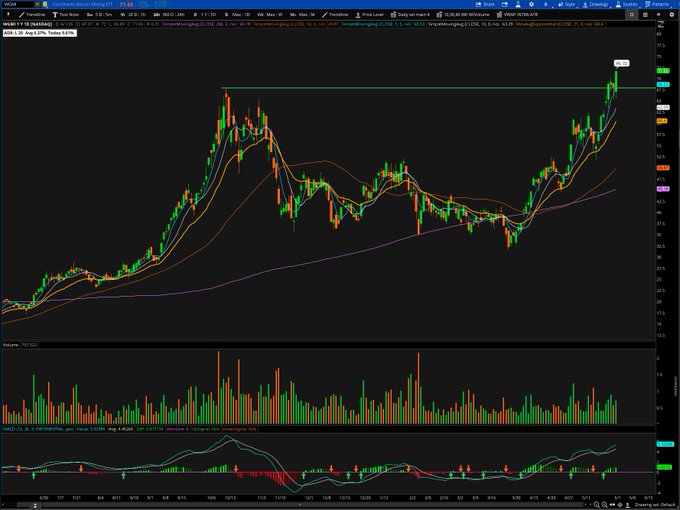Click the symbol input field showing WGMI
This screenshot has height=510, width=680.
[18, 4]
